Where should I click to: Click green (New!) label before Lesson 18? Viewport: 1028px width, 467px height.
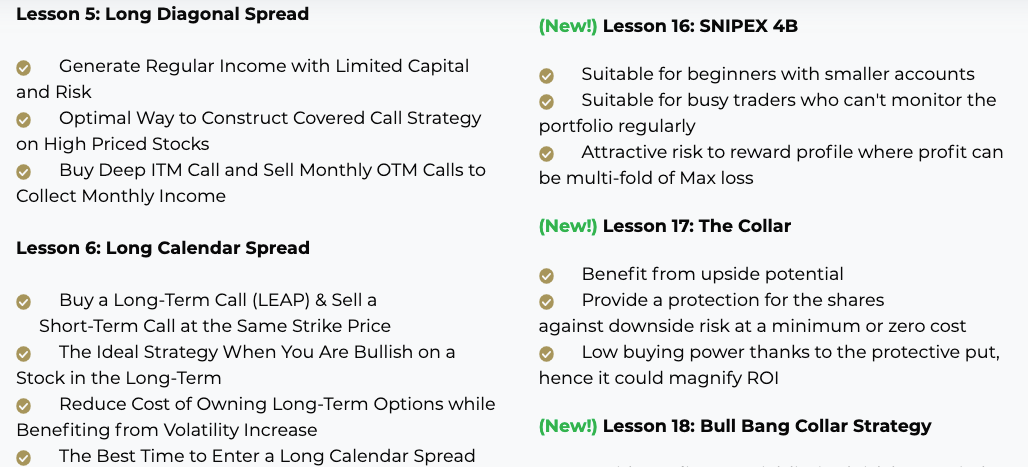[568, 426]
